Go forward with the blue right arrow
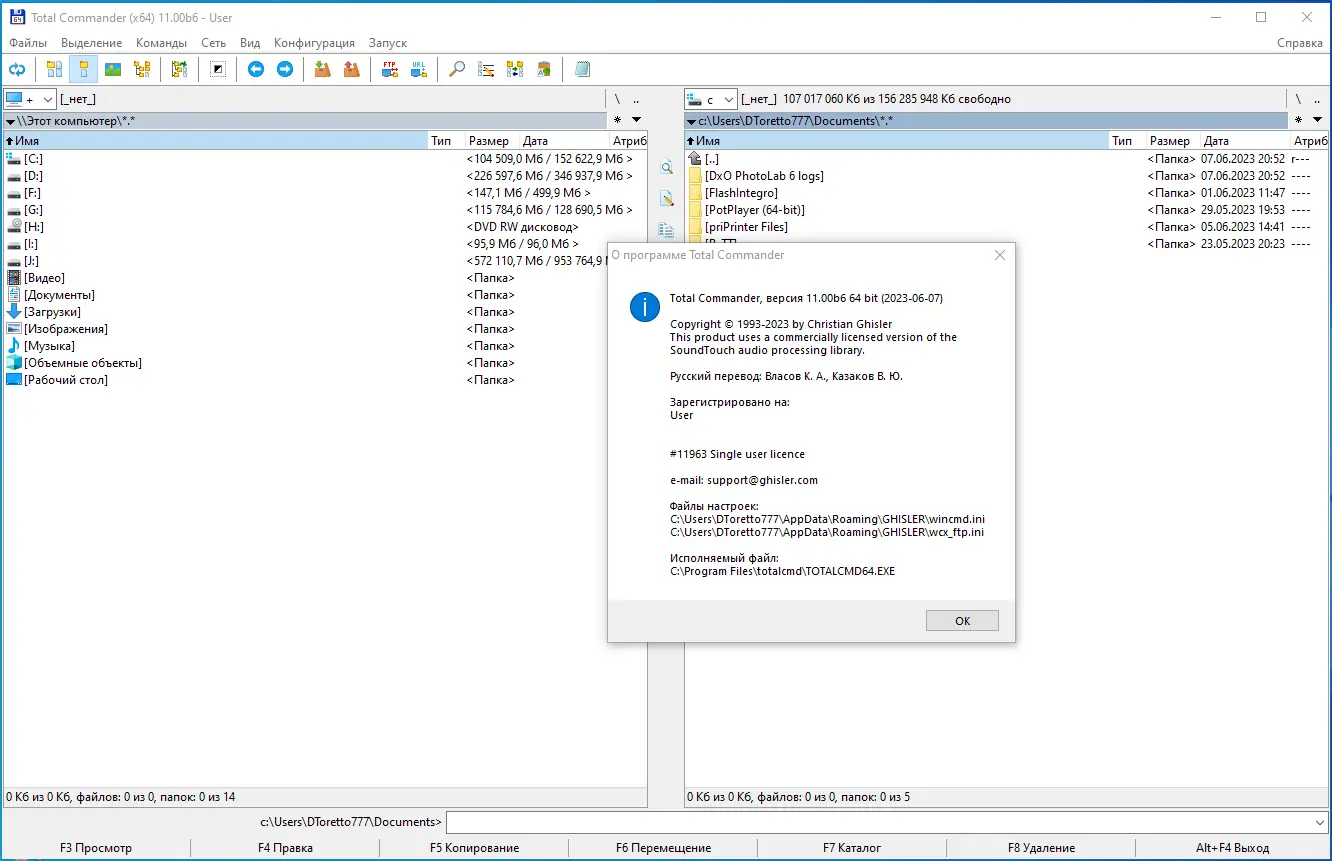The image size is (1332, 861). point(285,69)
